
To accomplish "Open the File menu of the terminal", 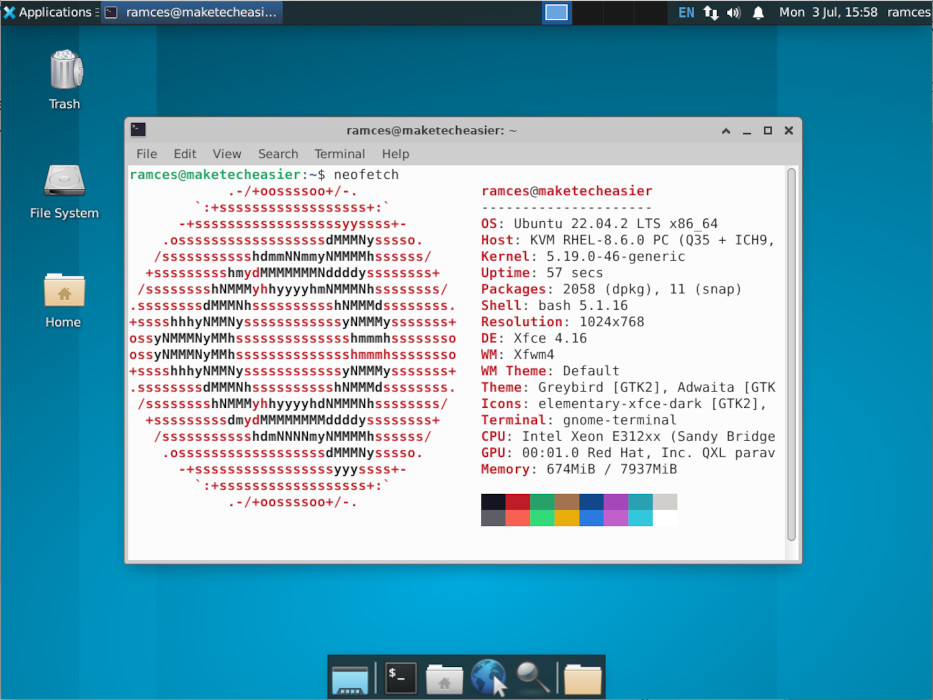I will (x=146, y=154).
